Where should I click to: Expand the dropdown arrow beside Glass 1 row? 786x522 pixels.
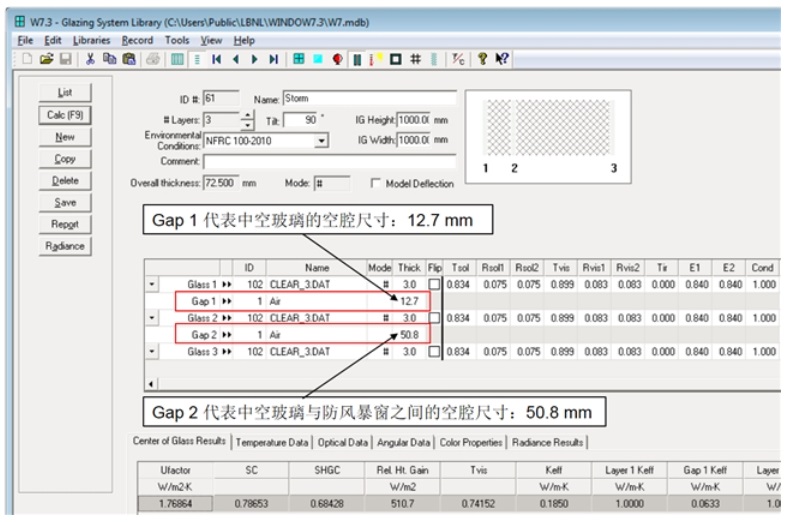tap(152, 285)
